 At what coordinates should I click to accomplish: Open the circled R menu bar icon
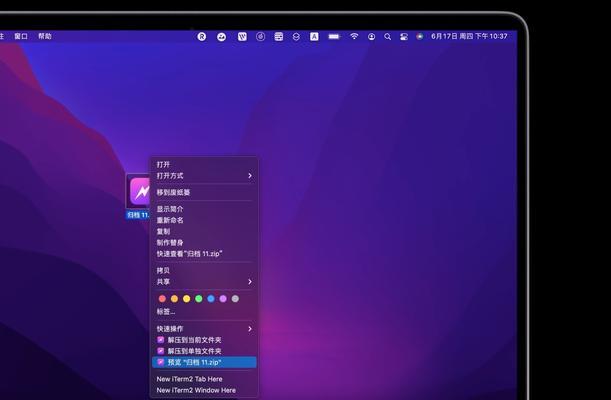pyautogui.click(x=201, y=37)
